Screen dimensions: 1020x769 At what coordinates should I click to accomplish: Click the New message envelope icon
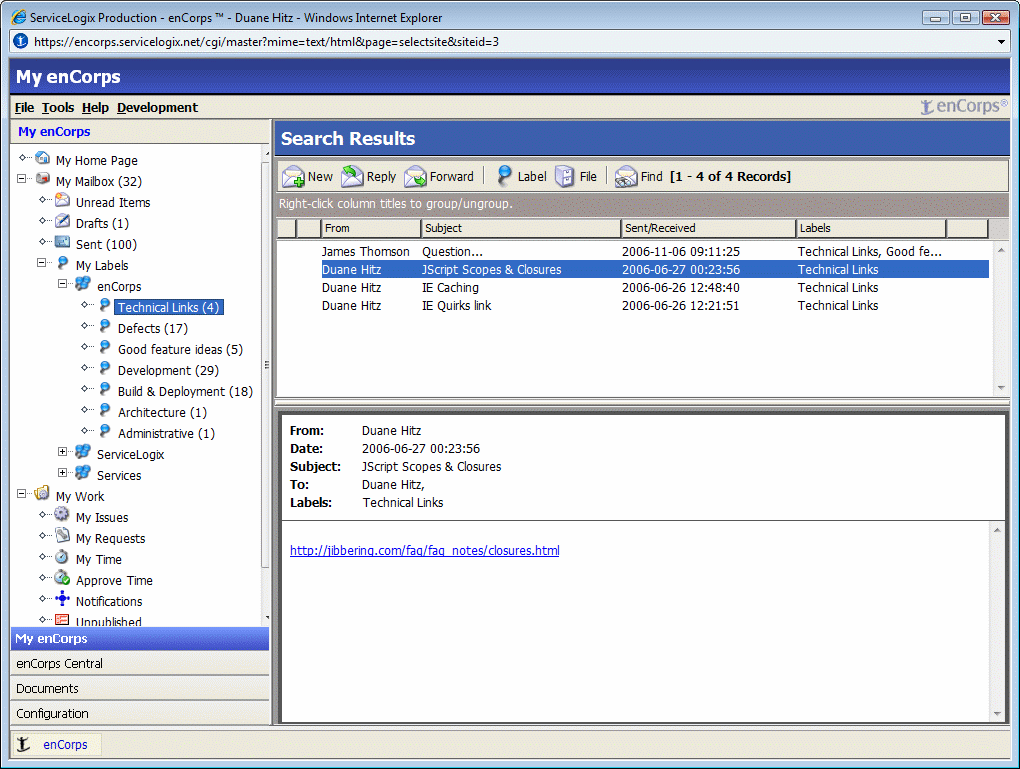[x=293, y=176]
